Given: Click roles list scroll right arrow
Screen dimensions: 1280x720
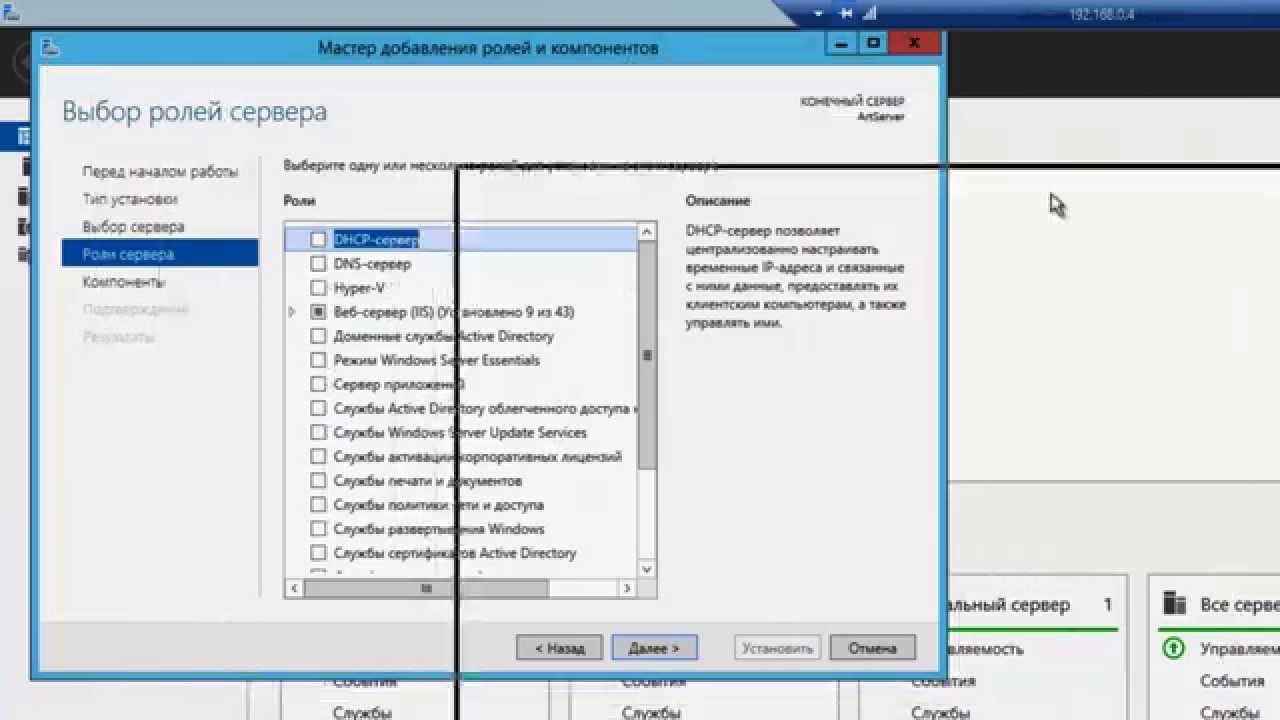Looking at the screenshot, I should click(x=628, y=589).
